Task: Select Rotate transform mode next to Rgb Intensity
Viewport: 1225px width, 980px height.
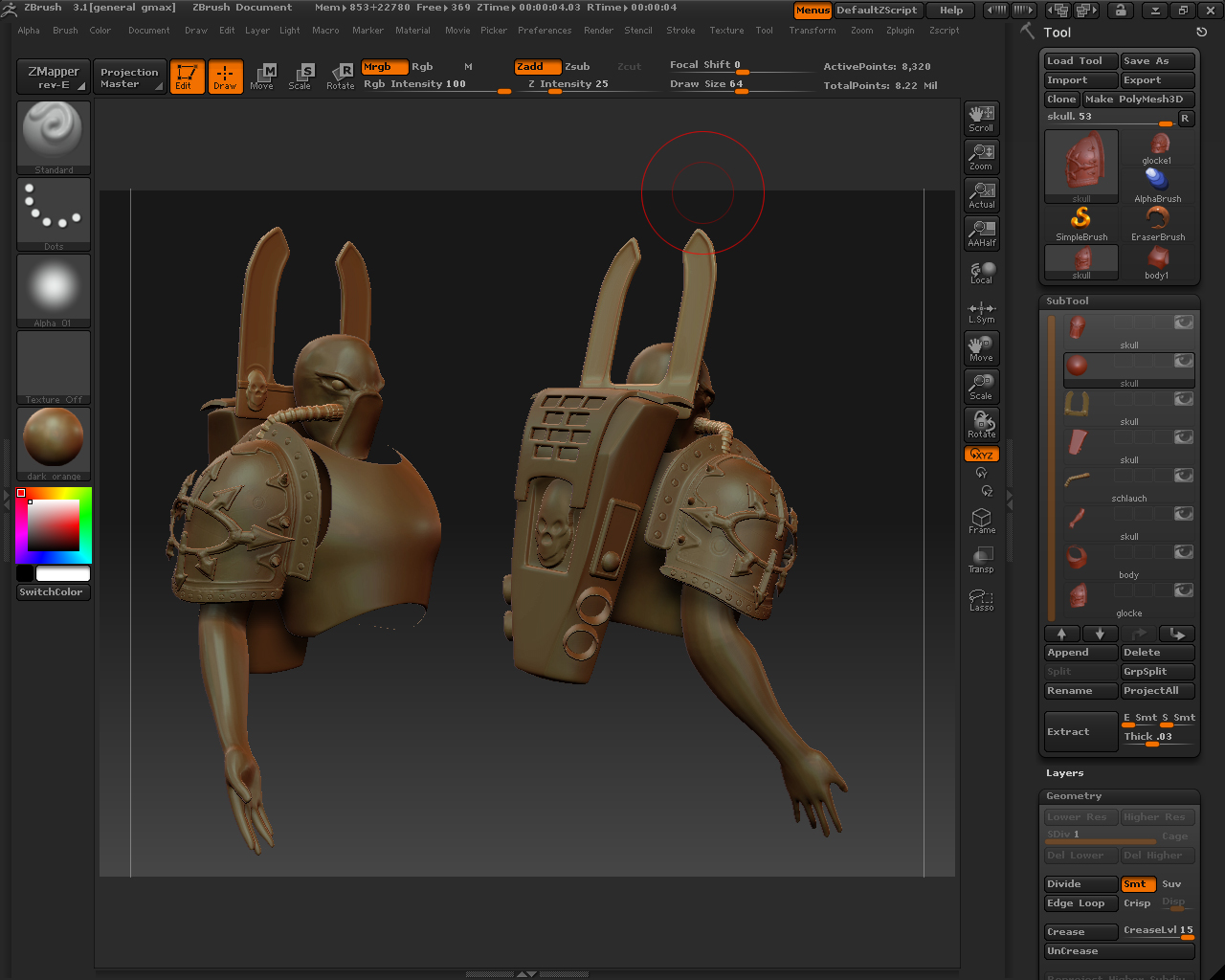Action: pos(340,77)
